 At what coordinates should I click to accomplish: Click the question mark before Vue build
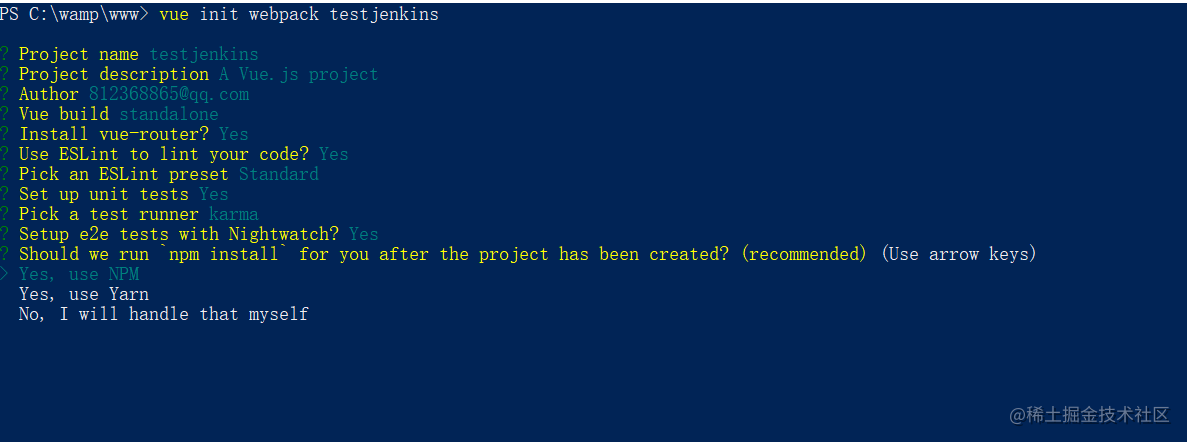point(5,114)
